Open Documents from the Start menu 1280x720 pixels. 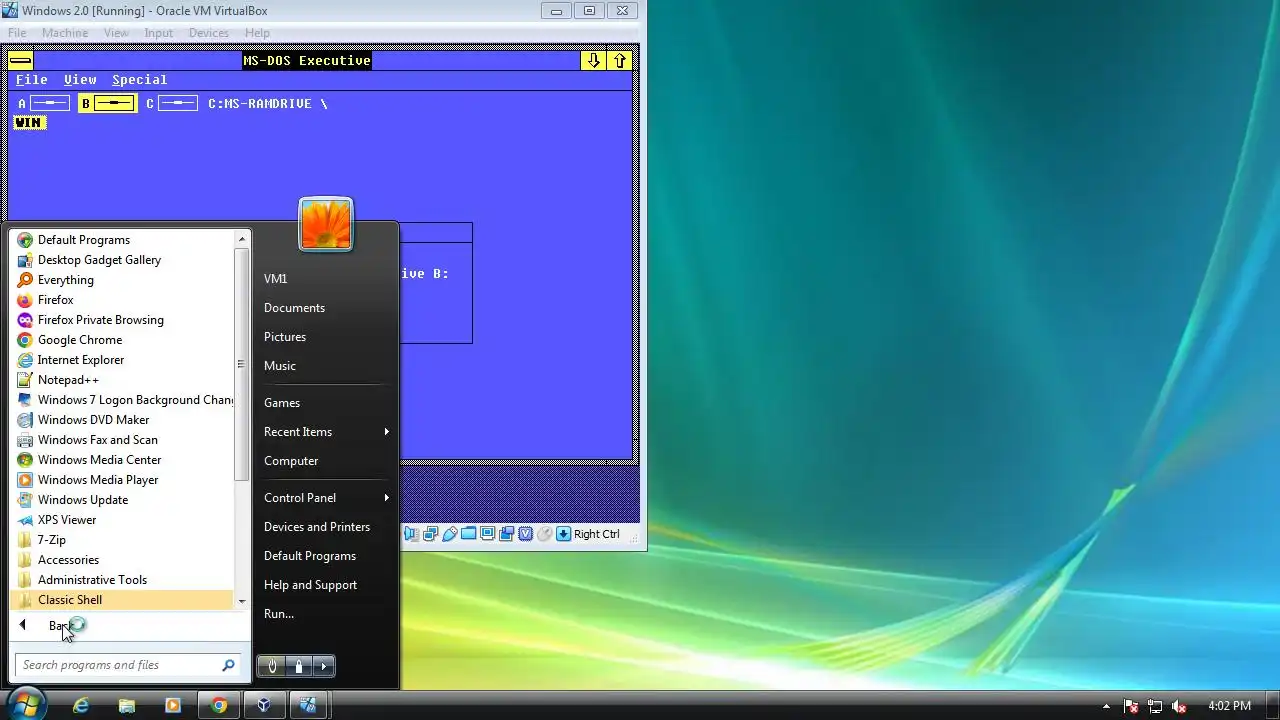pos(326,308)
